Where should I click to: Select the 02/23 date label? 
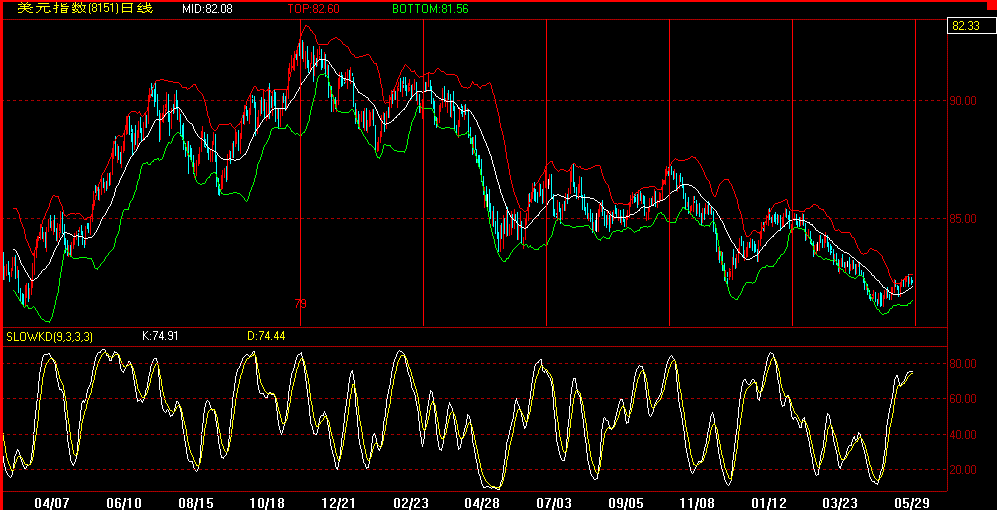pos(411,502)
